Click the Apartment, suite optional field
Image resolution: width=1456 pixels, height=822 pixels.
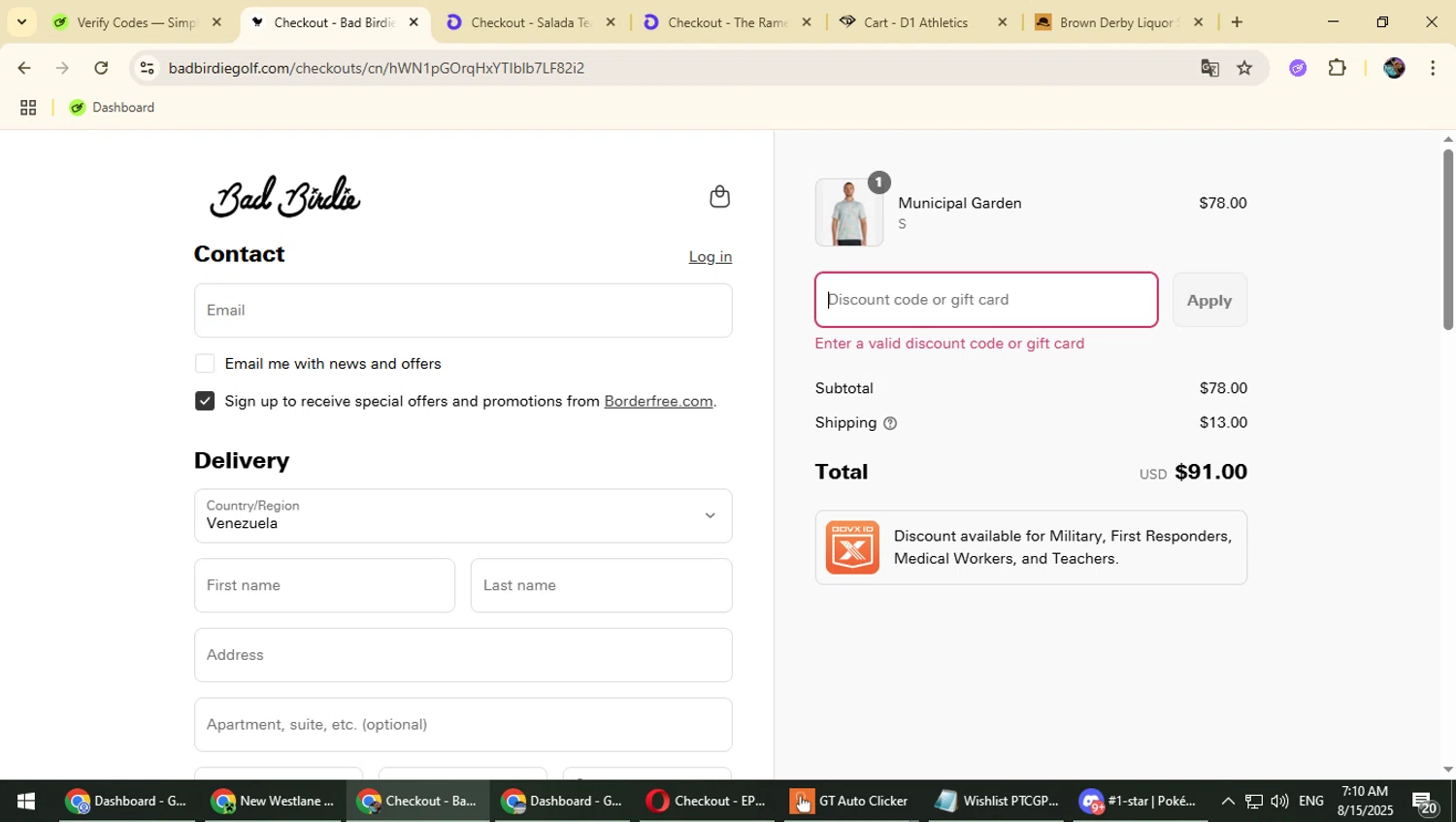click(x=463, y=725)
